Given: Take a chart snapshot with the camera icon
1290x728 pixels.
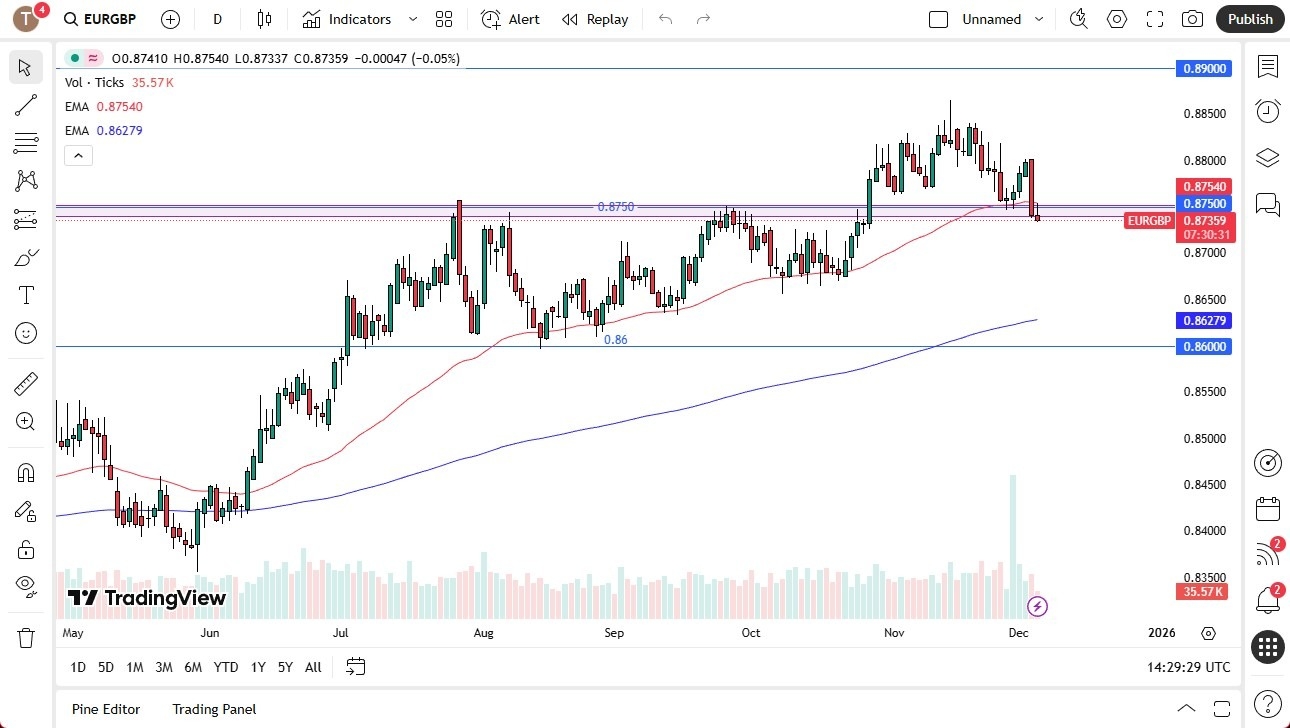Looking at the screenshot, I should 1193,19.
